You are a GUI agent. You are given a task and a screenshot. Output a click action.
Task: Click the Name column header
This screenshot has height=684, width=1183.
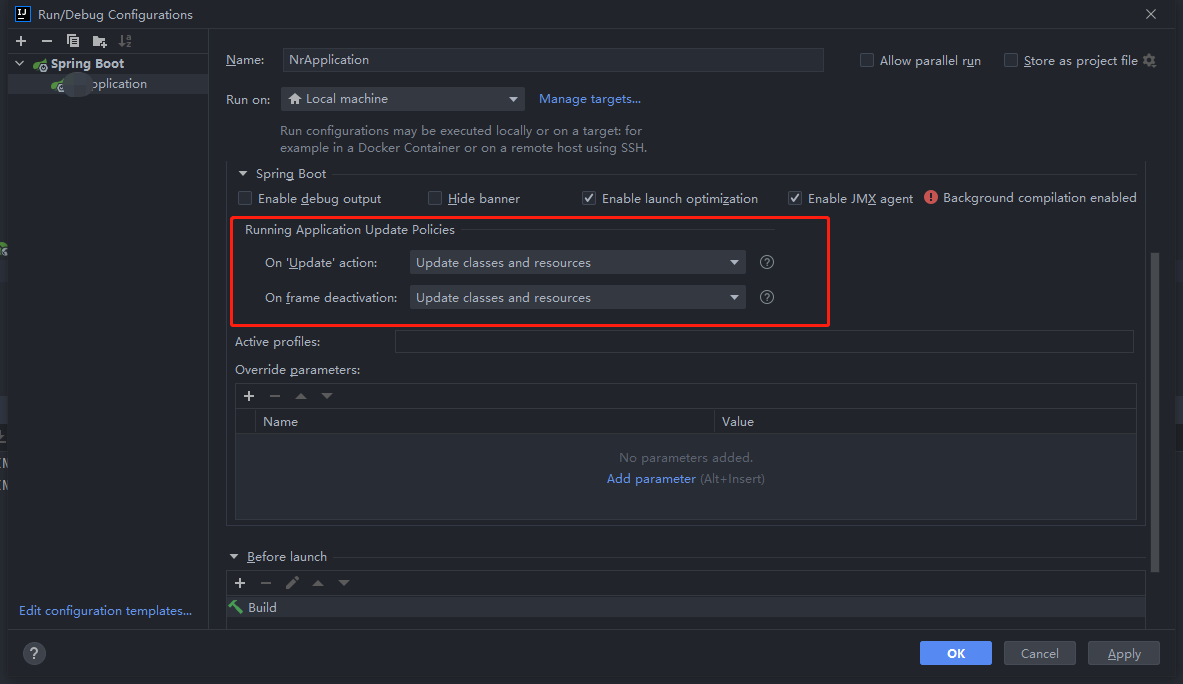[x=484, y=422]
